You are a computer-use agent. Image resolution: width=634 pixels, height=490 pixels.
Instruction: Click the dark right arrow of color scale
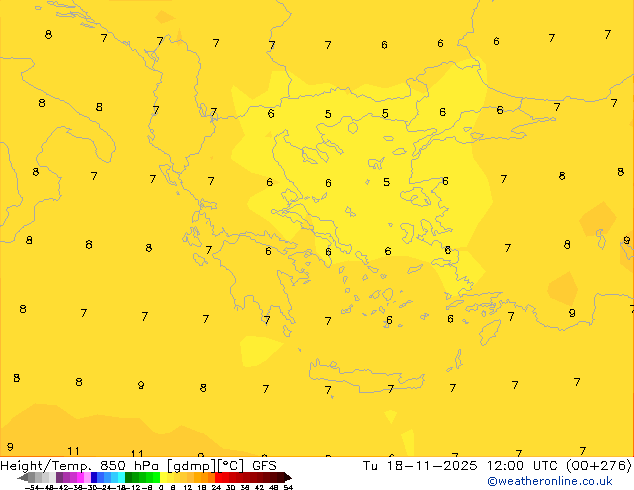288,477
